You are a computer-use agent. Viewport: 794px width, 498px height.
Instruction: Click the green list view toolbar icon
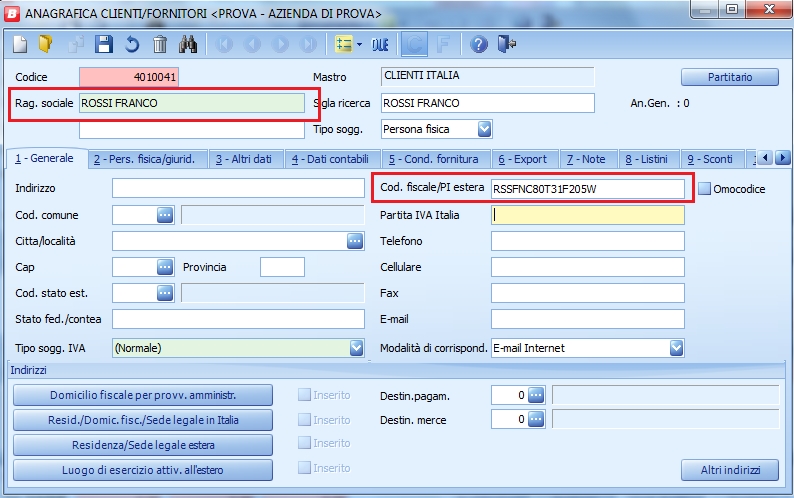point(343,45)
